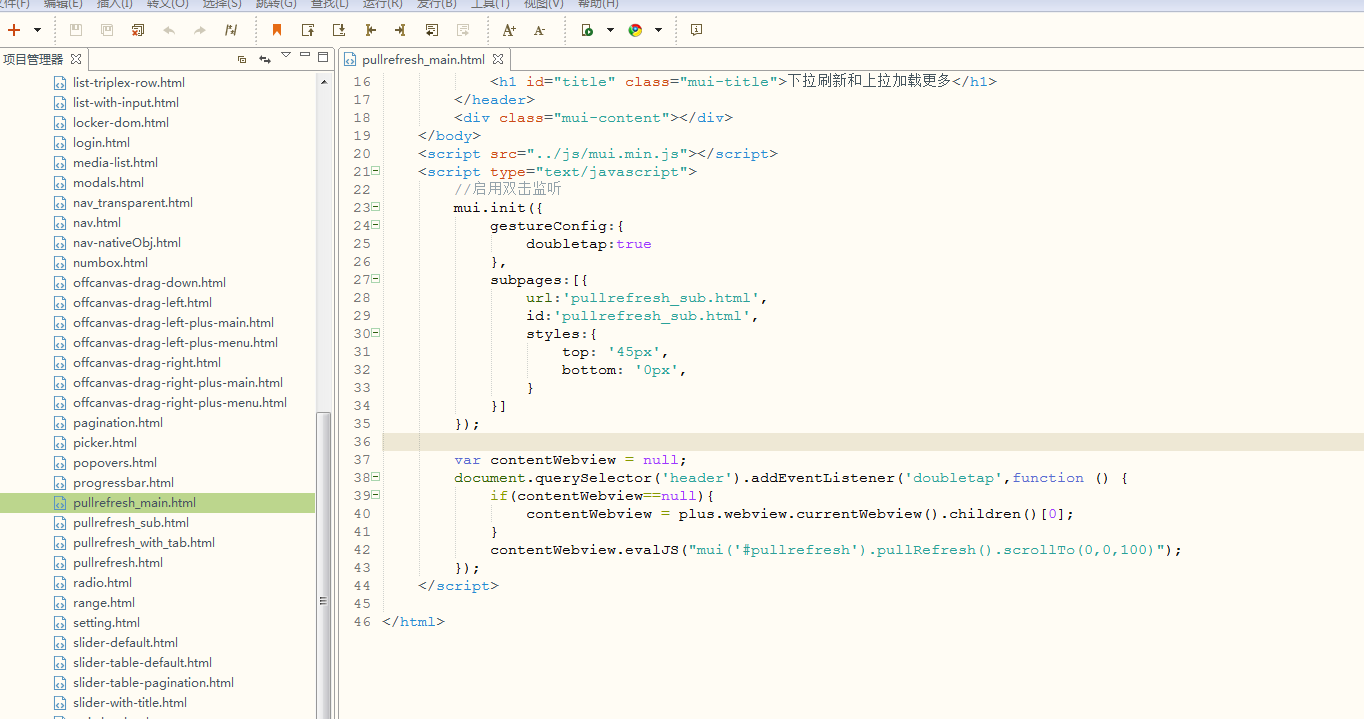Open the 编辑(E) menu
Screen dimensions: 1364x719
pyautogui.click(x=64, y=4)
